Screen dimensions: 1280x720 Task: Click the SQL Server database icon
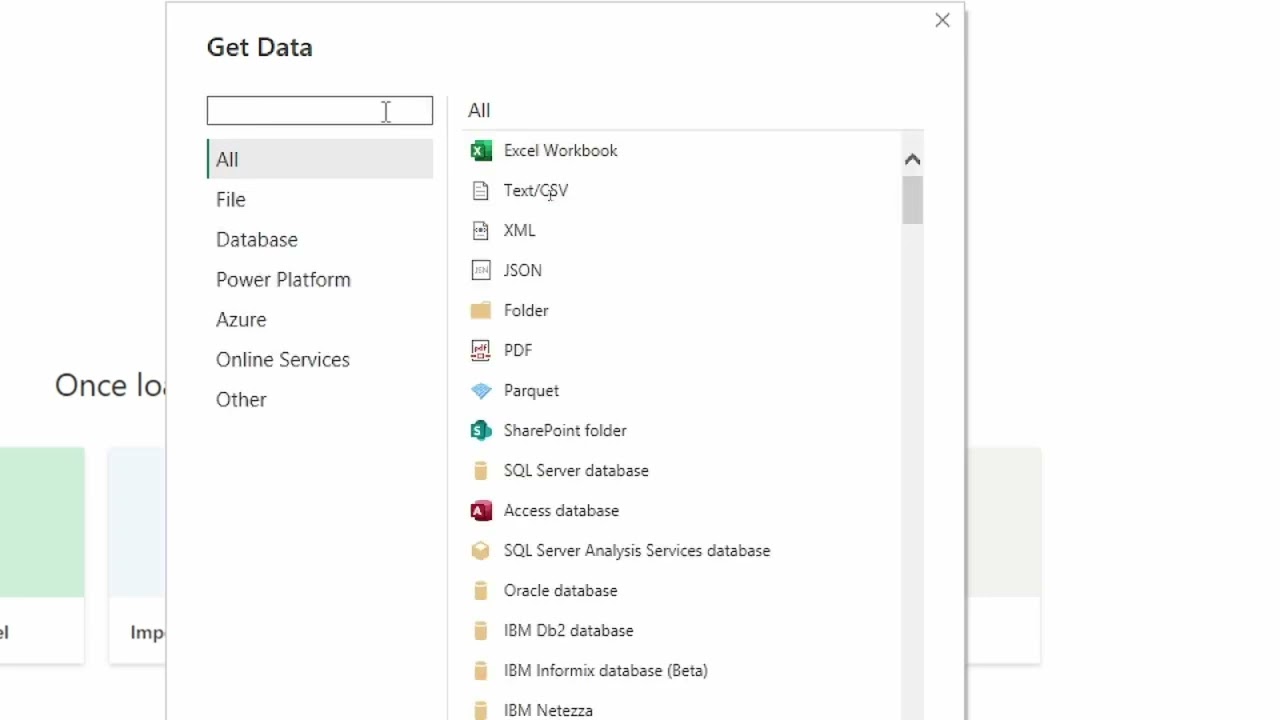coord(481,471)
